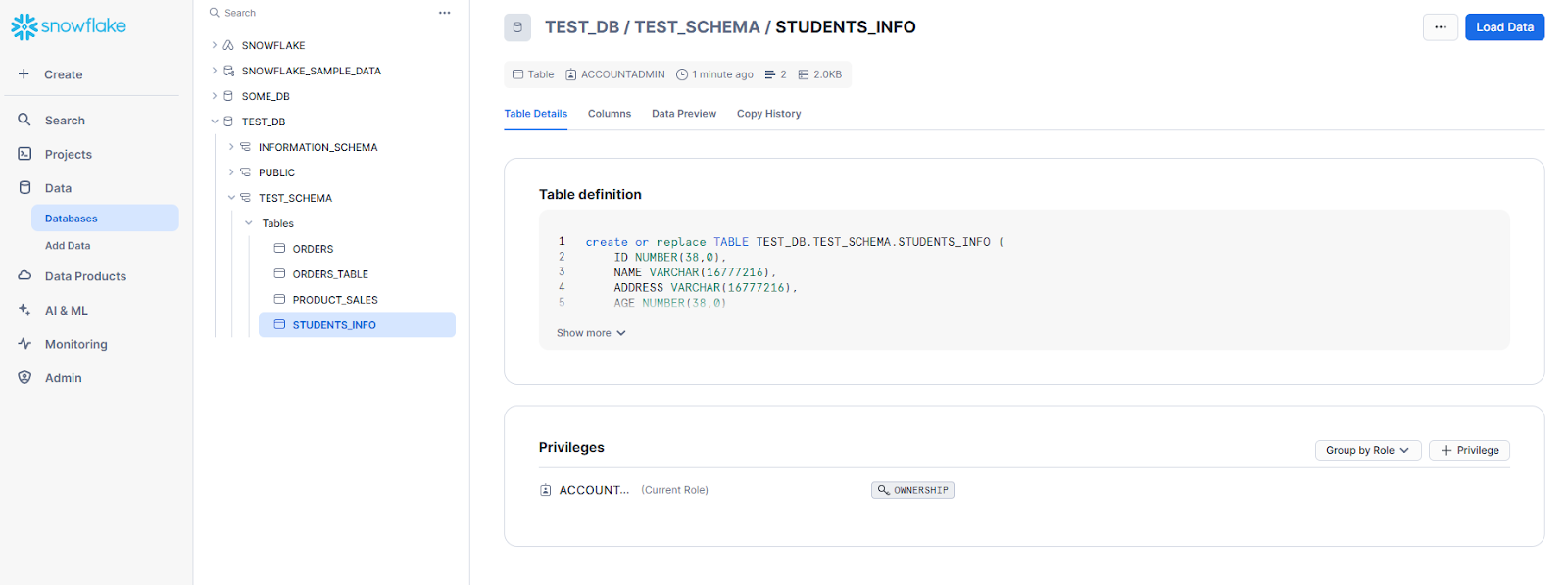This screenshot has height=585, width=1568.
Task: Collapse the TEST_DB database node
Action: (x=215, y=122)
